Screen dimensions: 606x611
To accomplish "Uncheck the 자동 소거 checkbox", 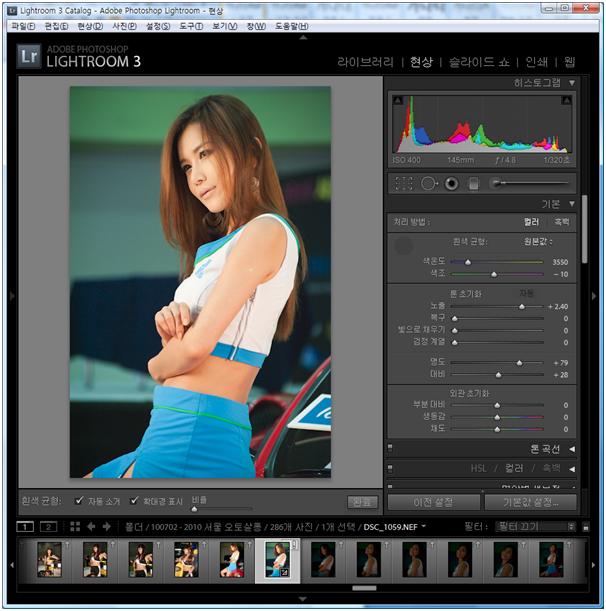I will click(79, 500).
